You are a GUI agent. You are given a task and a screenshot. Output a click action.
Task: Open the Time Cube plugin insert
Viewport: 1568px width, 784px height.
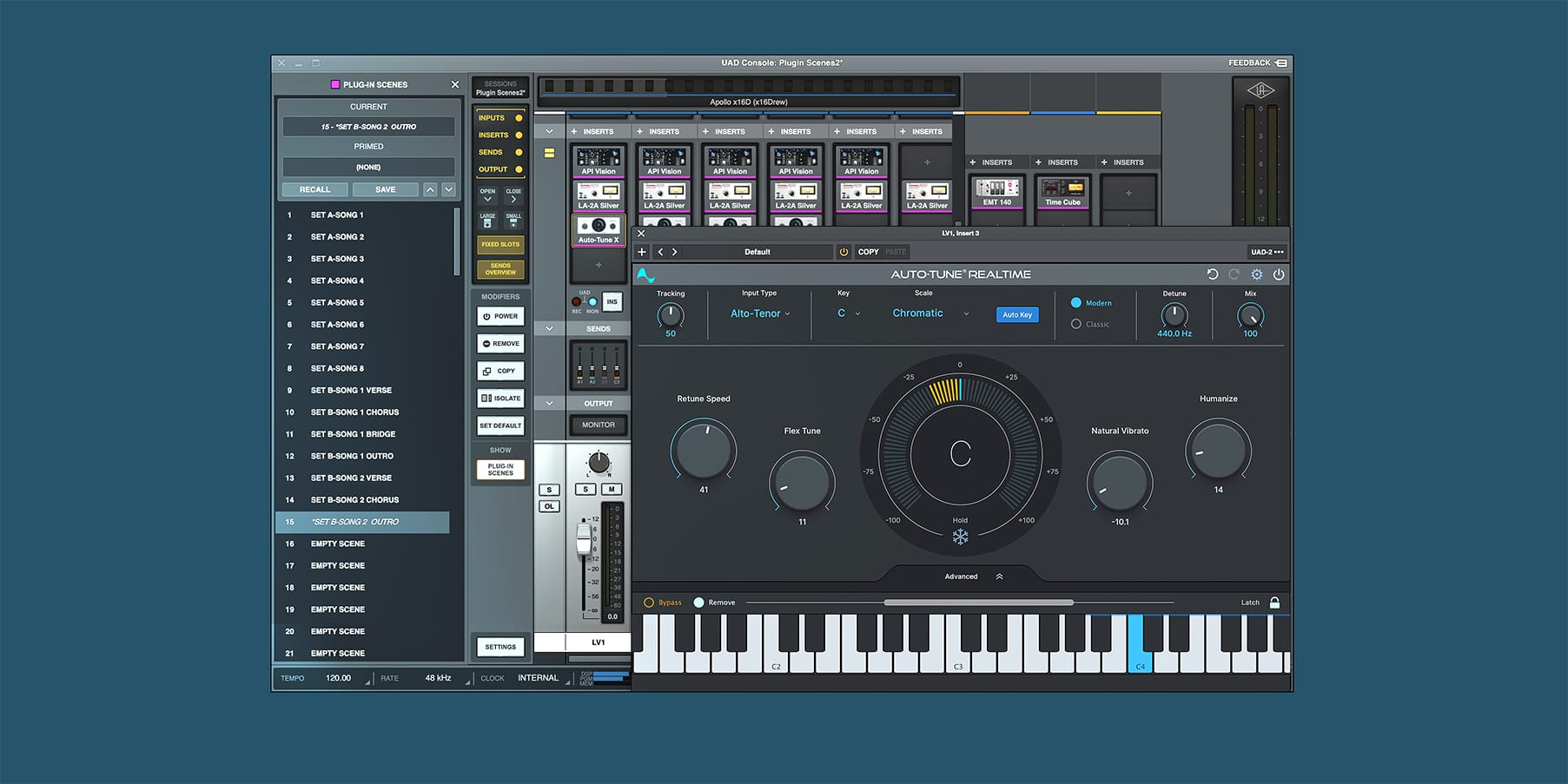pos(1062,192)
